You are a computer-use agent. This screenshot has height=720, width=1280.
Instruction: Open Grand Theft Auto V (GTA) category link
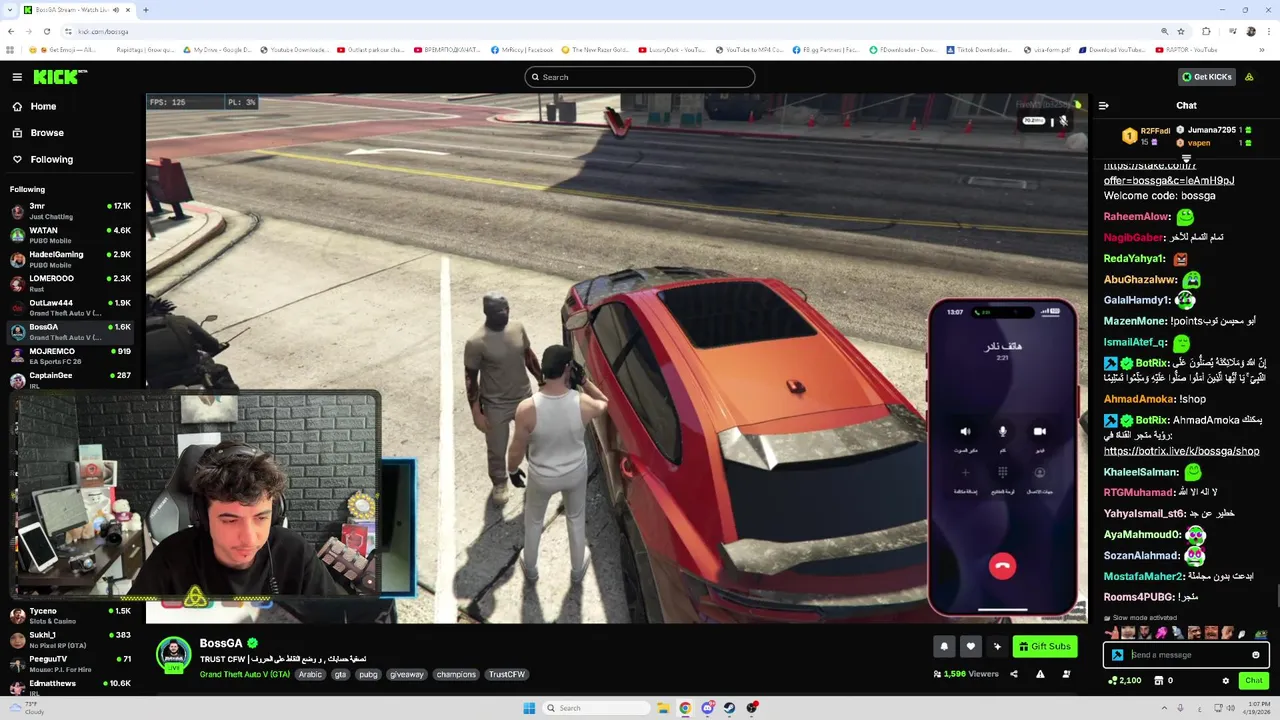point(244,674)
